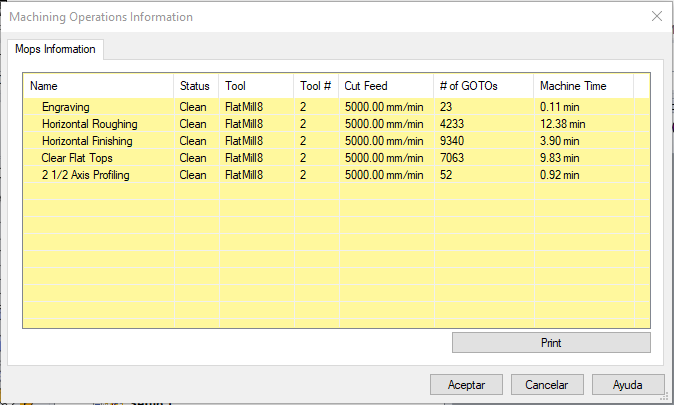674x405 pixels.
Task: Close the Machining Operations Information dialog
Action: point(656,17)
